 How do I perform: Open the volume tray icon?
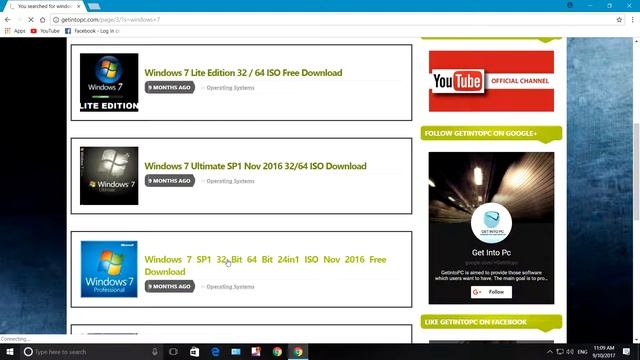(x=570, y=352)
